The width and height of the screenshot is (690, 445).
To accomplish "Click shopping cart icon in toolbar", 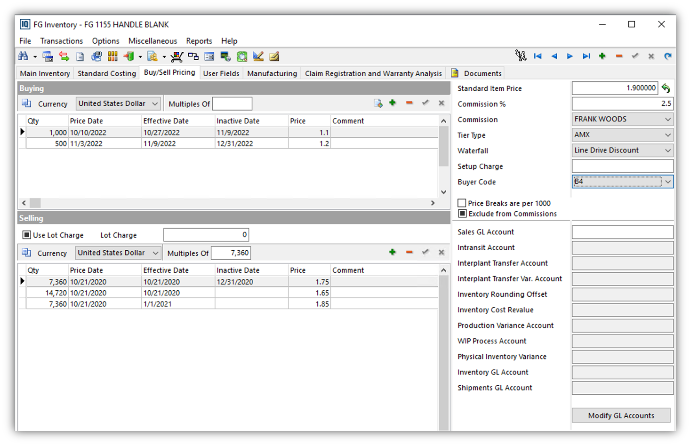I will pyautogui.click(x=177, y=56).
